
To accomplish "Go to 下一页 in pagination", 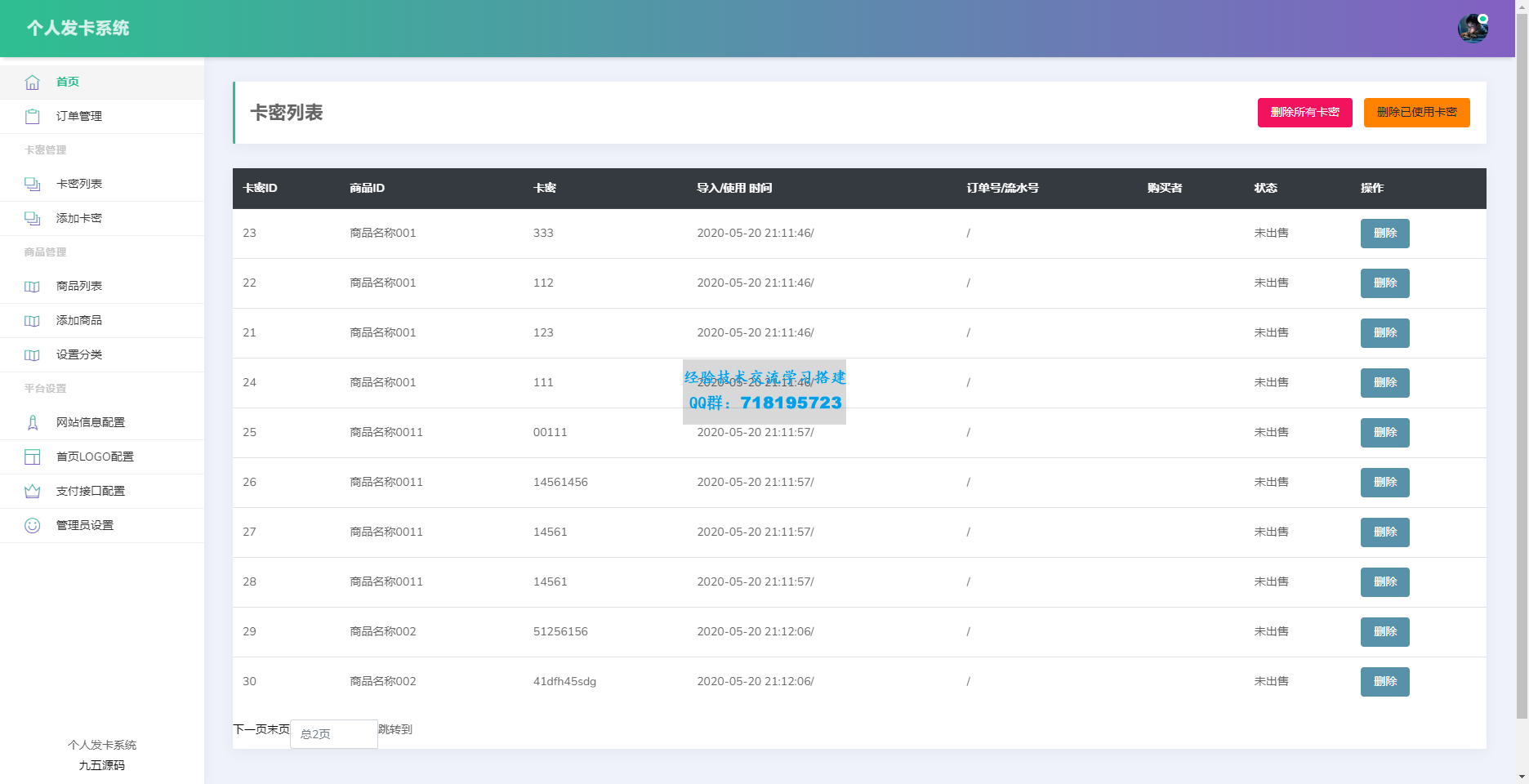I will (250, 729).
